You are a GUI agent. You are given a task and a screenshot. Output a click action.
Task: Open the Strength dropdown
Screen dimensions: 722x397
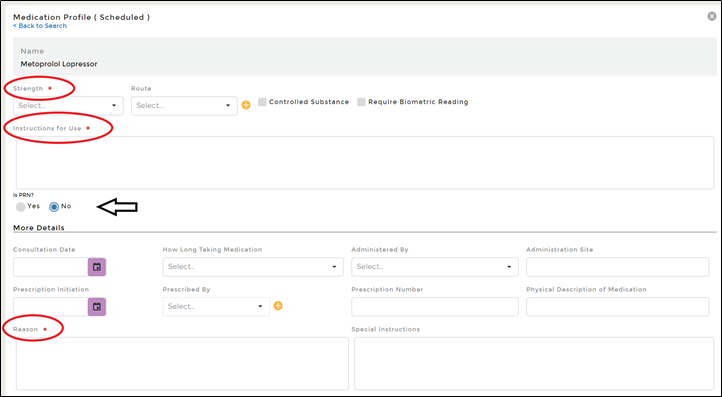pyautogui.click(x=68, y=105)
